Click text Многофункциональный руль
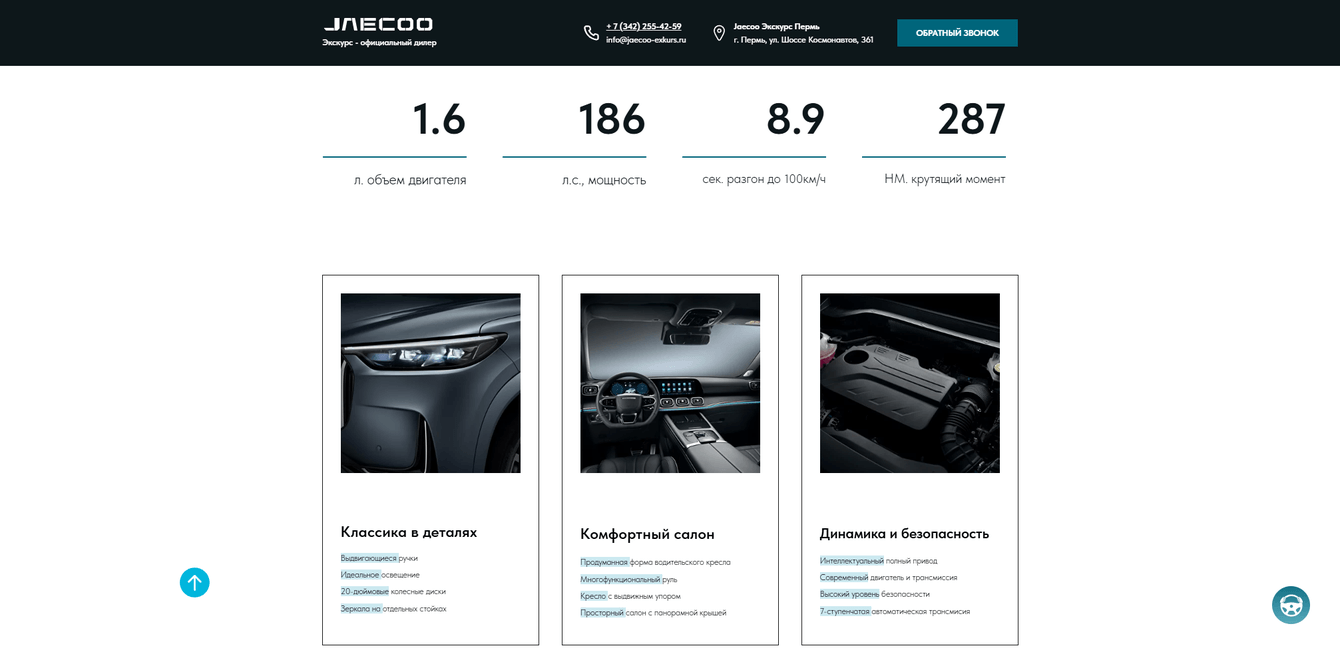This screenshot has width=1340, height=660. pos(629,579)
